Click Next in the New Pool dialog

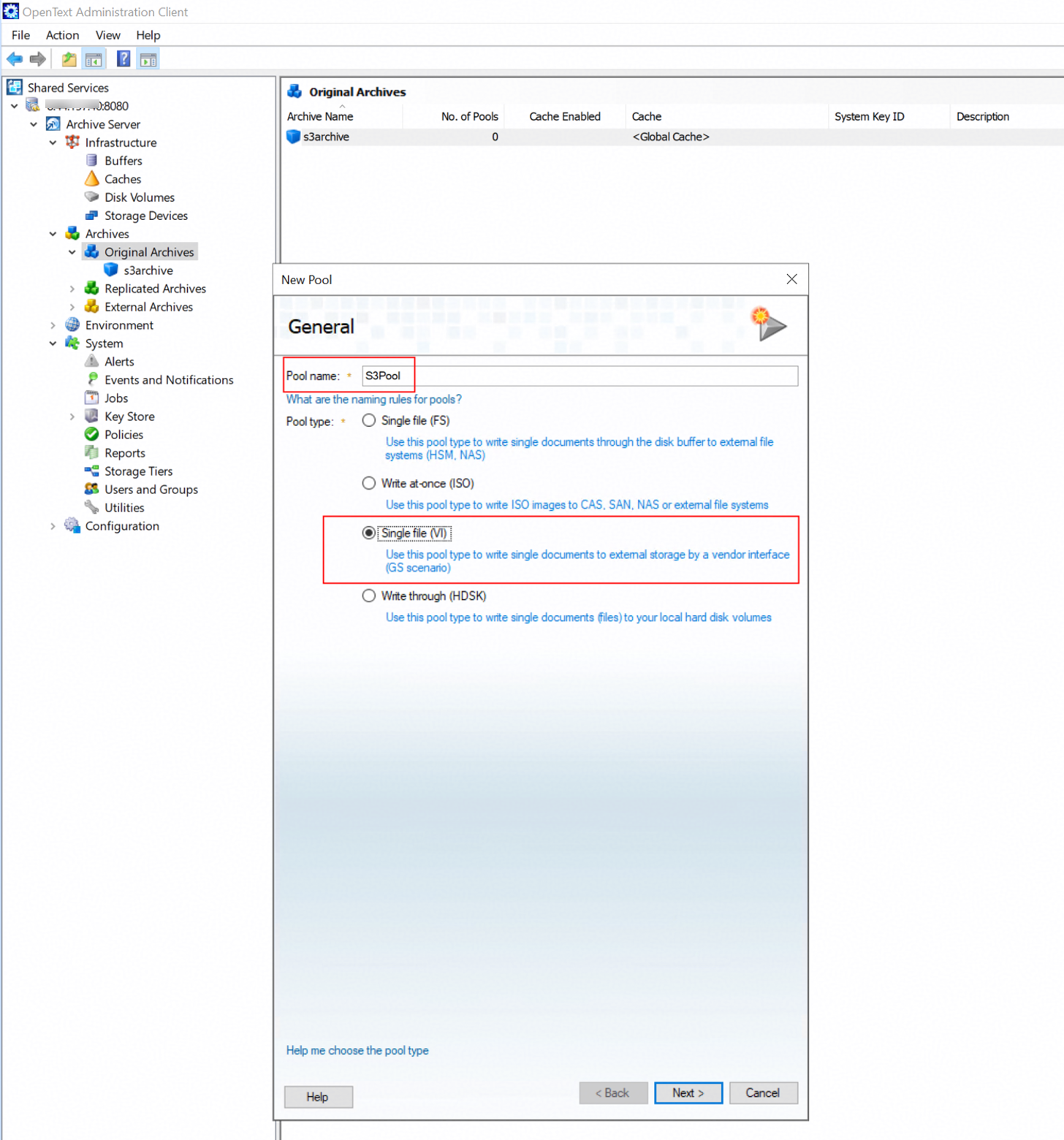click(688, 1093)
